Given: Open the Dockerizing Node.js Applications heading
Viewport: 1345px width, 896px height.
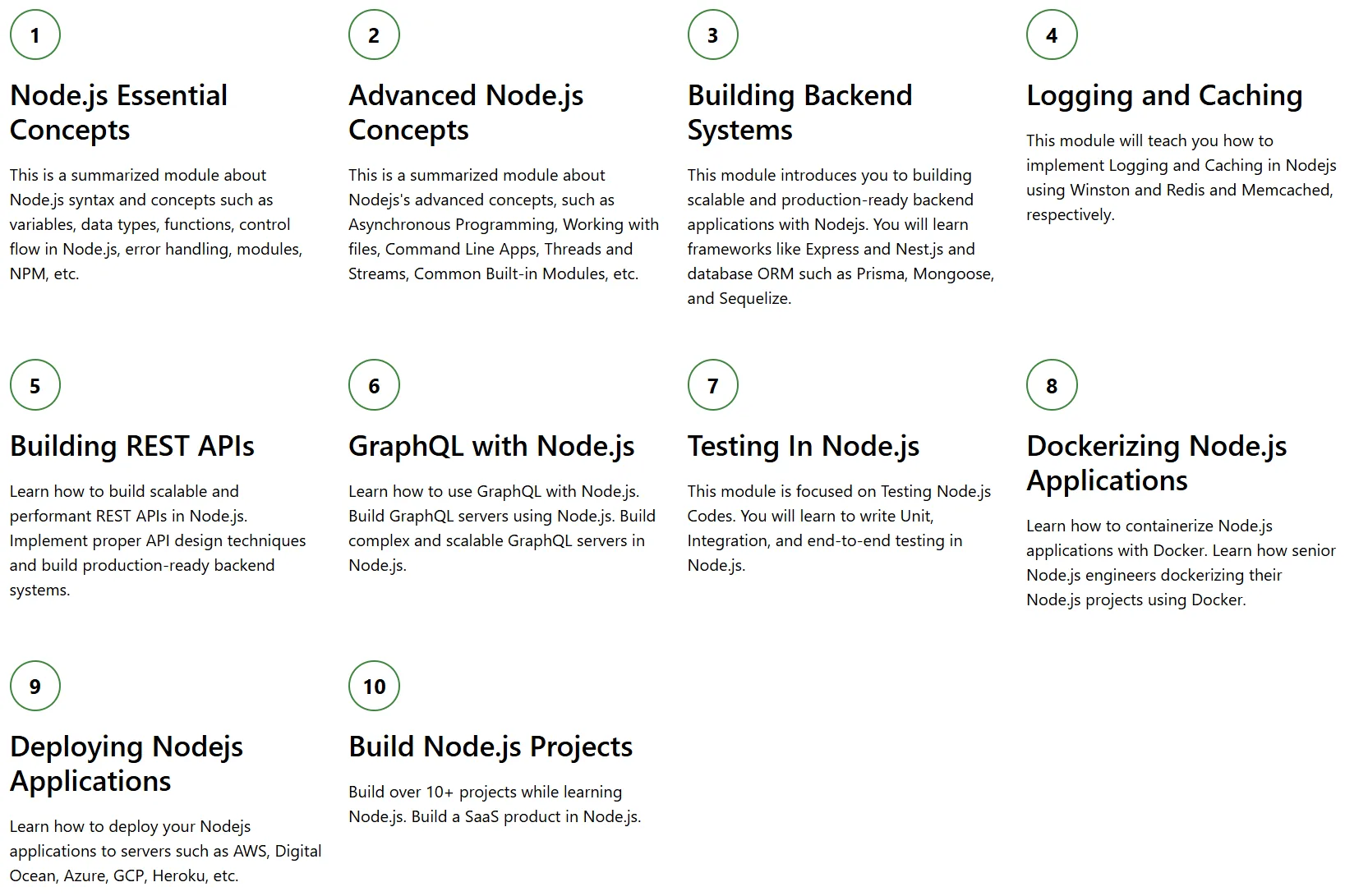Looking at the screenshot, I should pos(1157,462).
